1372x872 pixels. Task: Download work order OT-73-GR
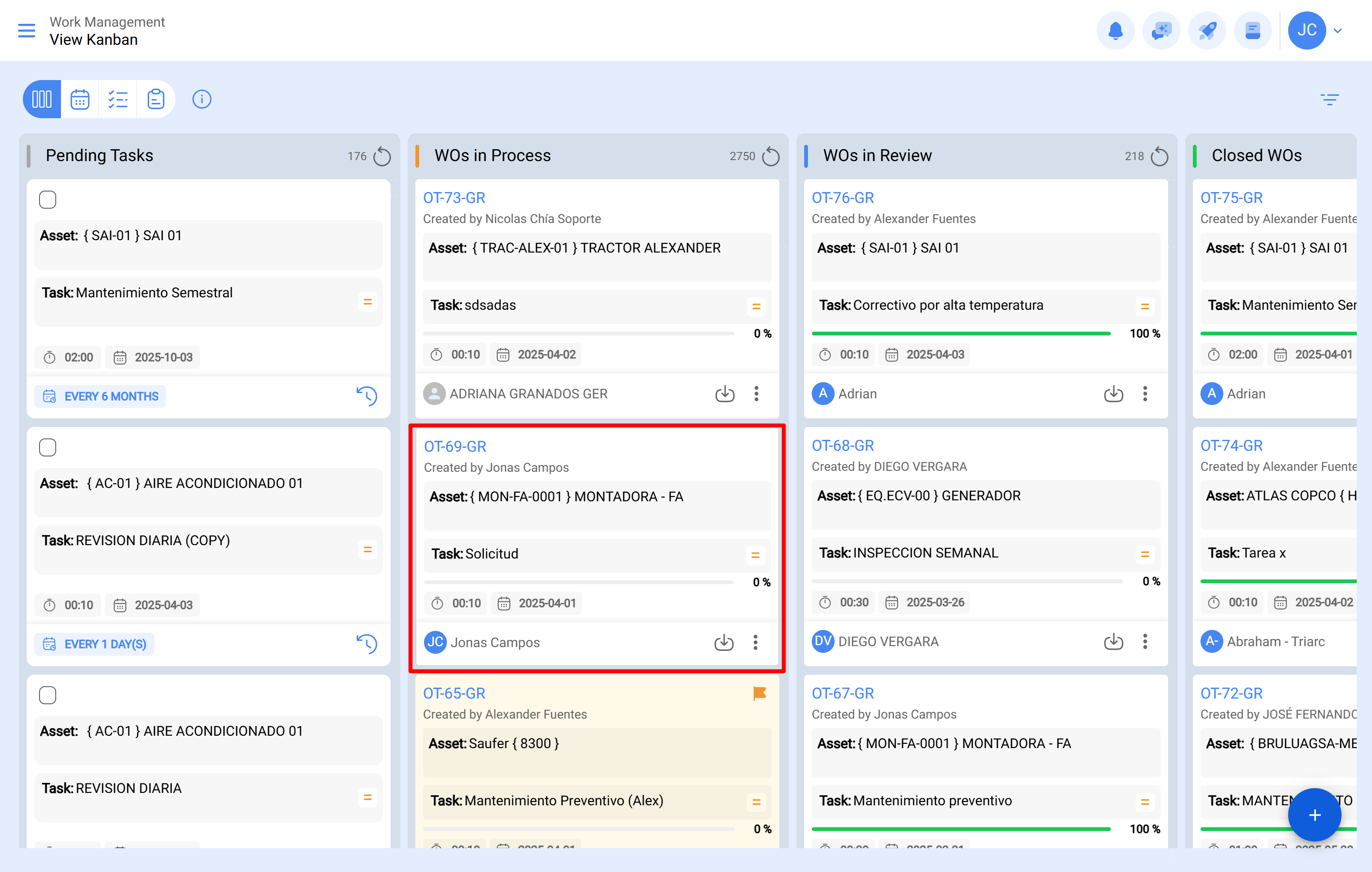point(725,394)
